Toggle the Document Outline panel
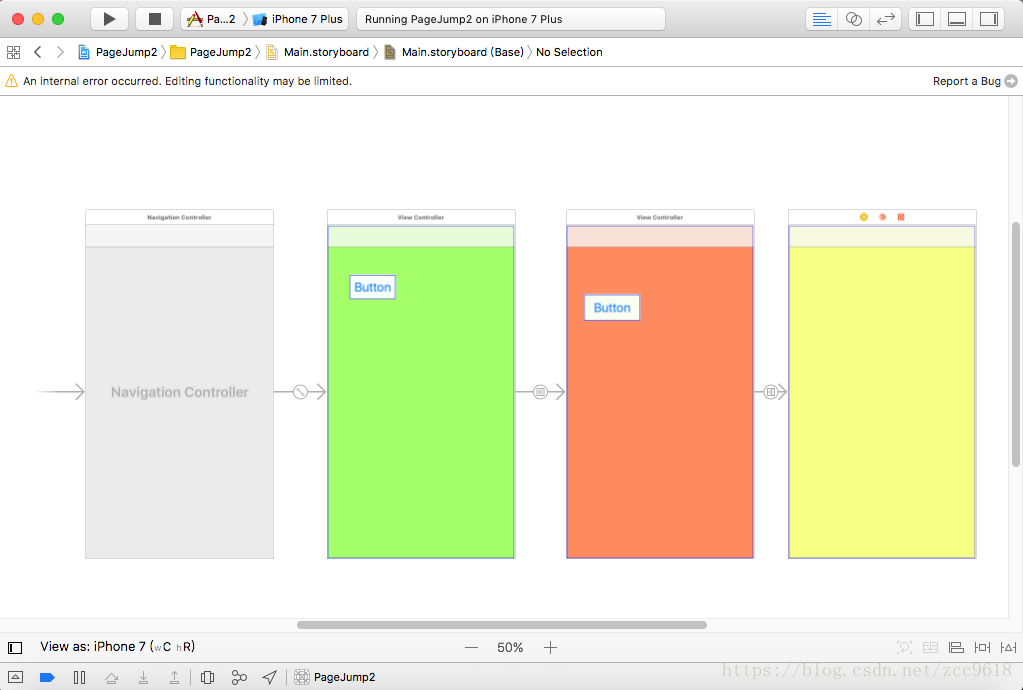Viewport: 1023px width, 690px height. [15, 648]
